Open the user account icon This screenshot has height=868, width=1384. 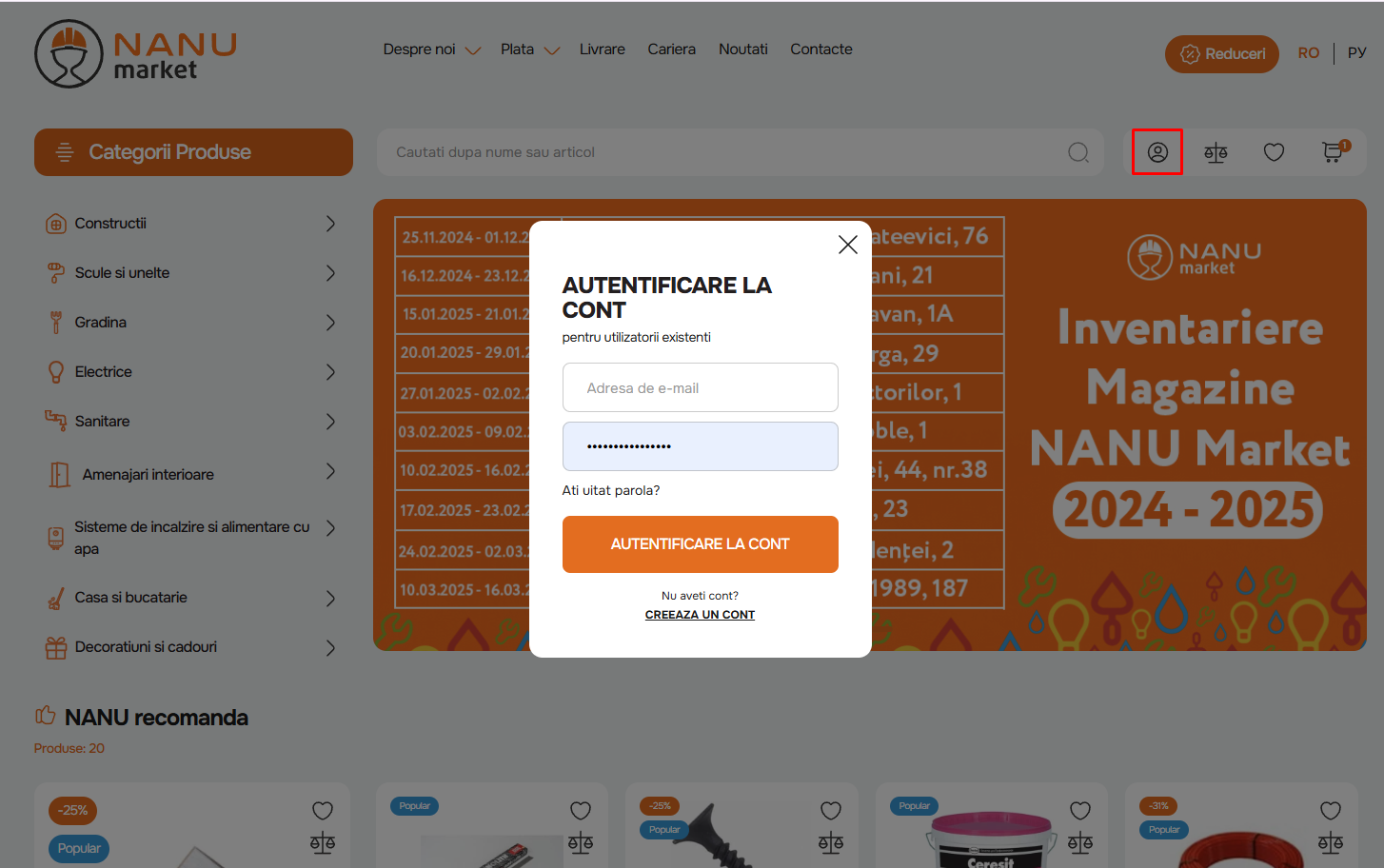(x=1157, y=152)
